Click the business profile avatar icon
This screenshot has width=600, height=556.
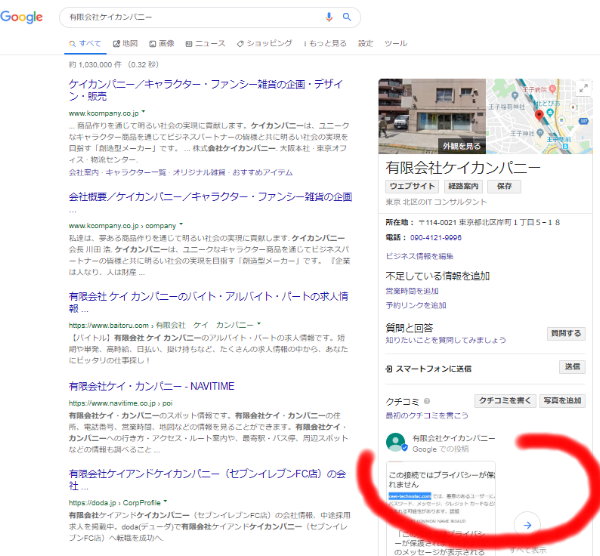click(395, 442)
